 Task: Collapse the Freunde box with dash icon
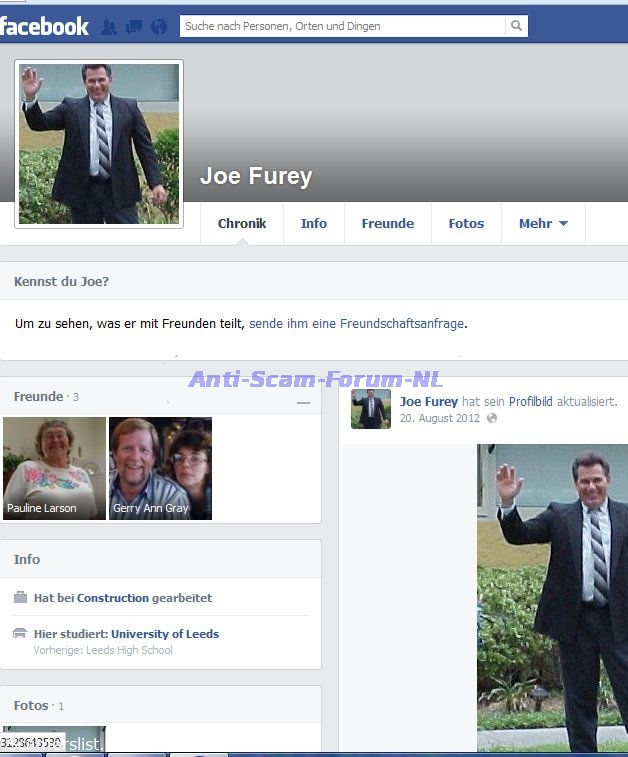coord(303,403)
